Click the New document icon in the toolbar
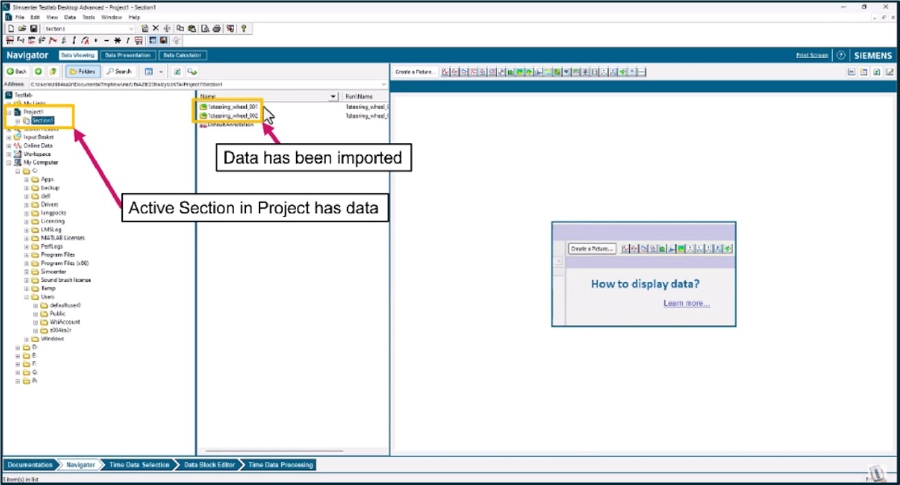Image resolution: width=900 pixels, height=485 pixels. pos(10,29)
